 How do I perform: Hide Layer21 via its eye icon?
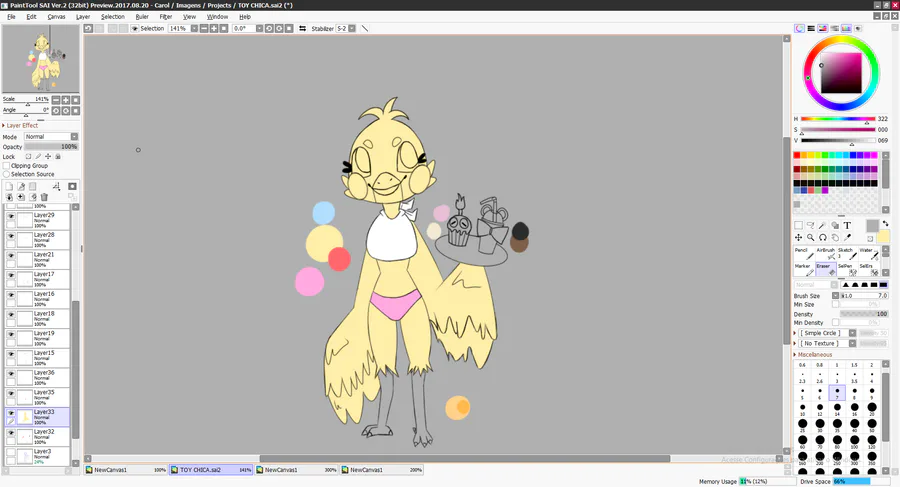(x=11, y=256)
